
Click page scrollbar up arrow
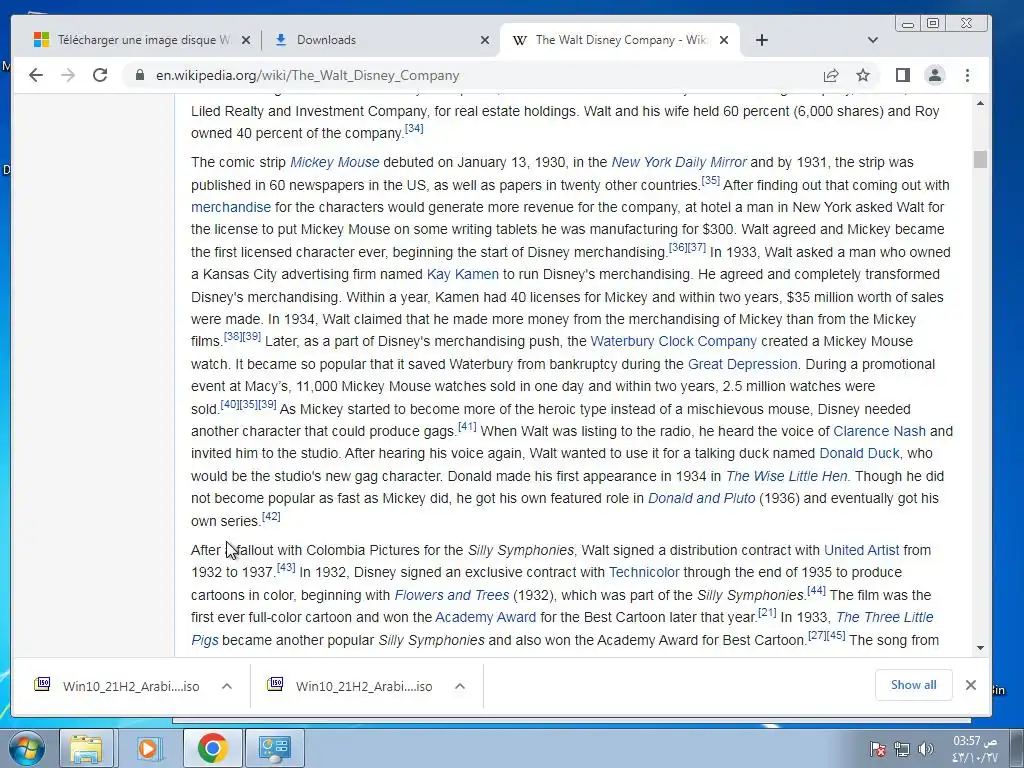tap(980, 103)
